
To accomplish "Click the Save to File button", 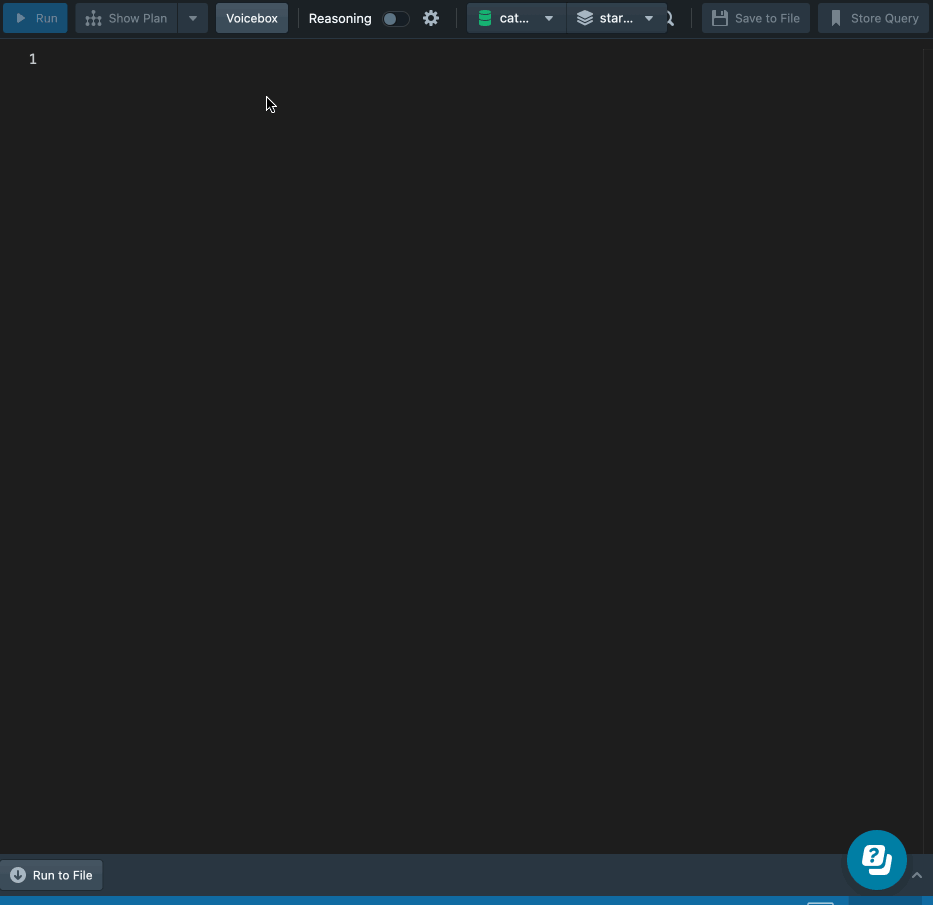I will tap(756, 18).
